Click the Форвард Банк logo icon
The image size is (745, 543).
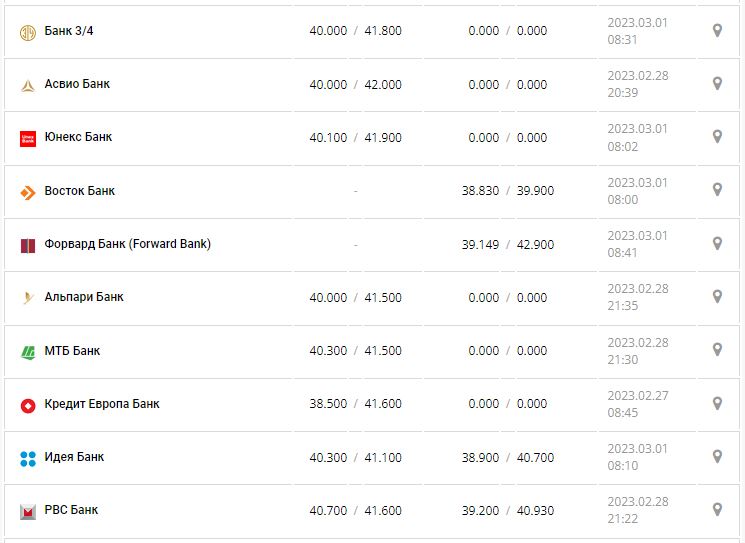tap(28, 245)
